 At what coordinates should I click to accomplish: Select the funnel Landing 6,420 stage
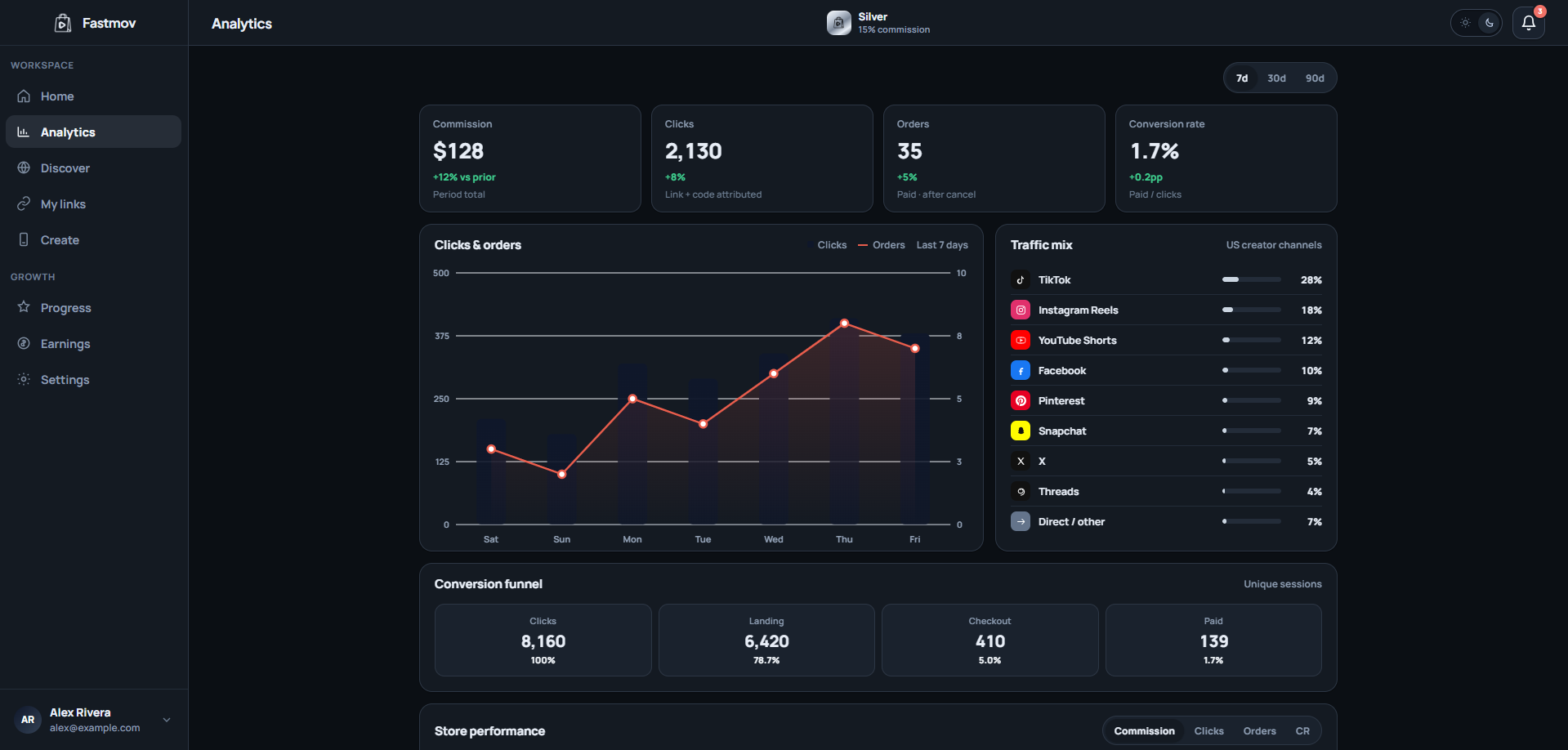tap(766, 640)
